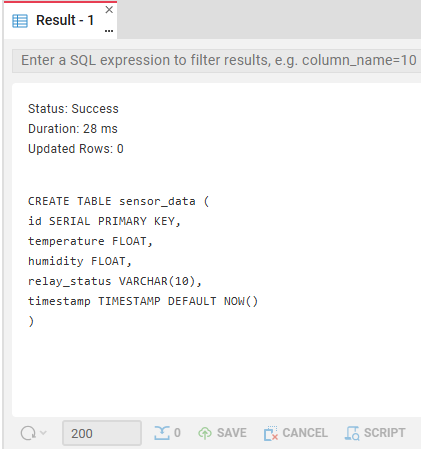Click the 'CREATE TABLE sensor_data (' line
421x449 pixels.
pos(119,201)
